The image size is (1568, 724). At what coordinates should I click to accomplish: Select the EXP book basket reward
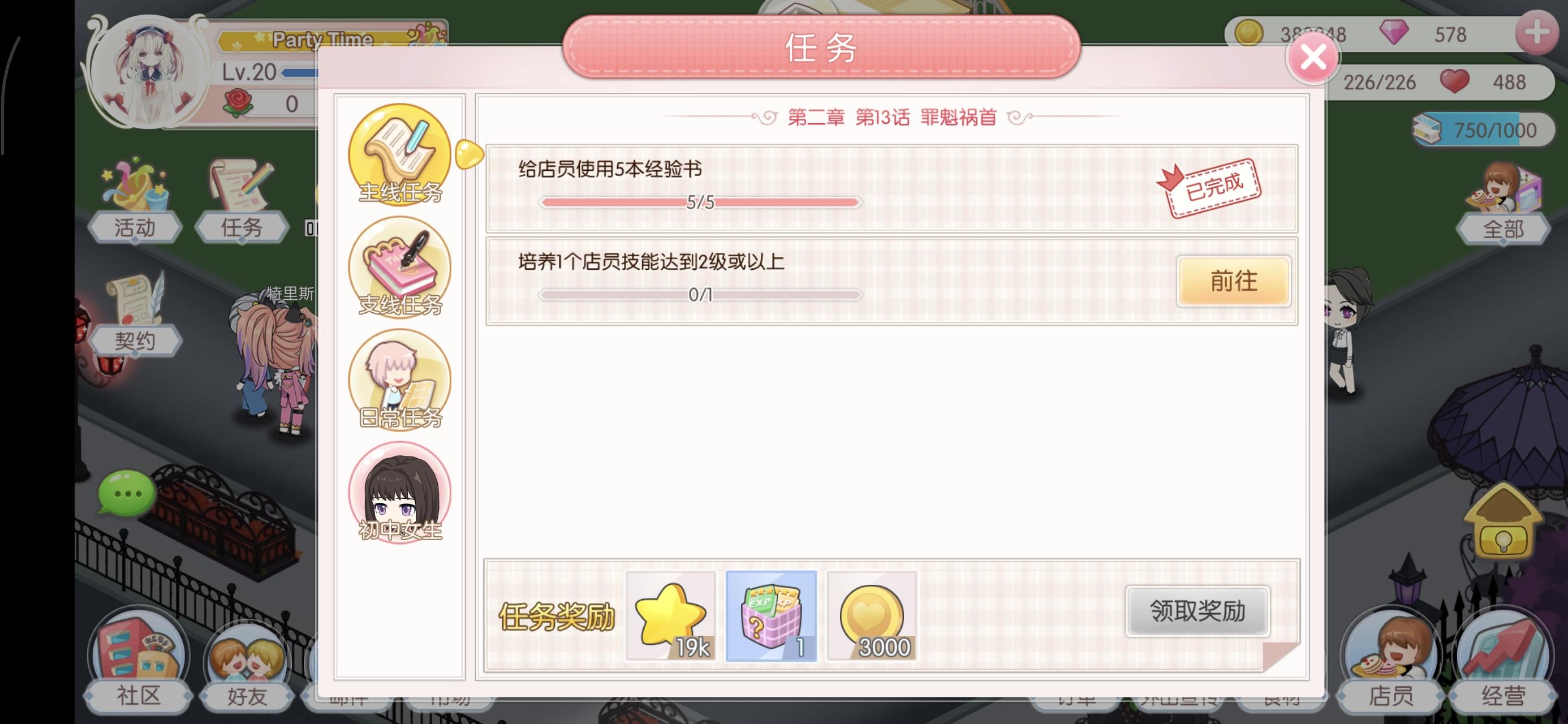[x=771, y=615]
